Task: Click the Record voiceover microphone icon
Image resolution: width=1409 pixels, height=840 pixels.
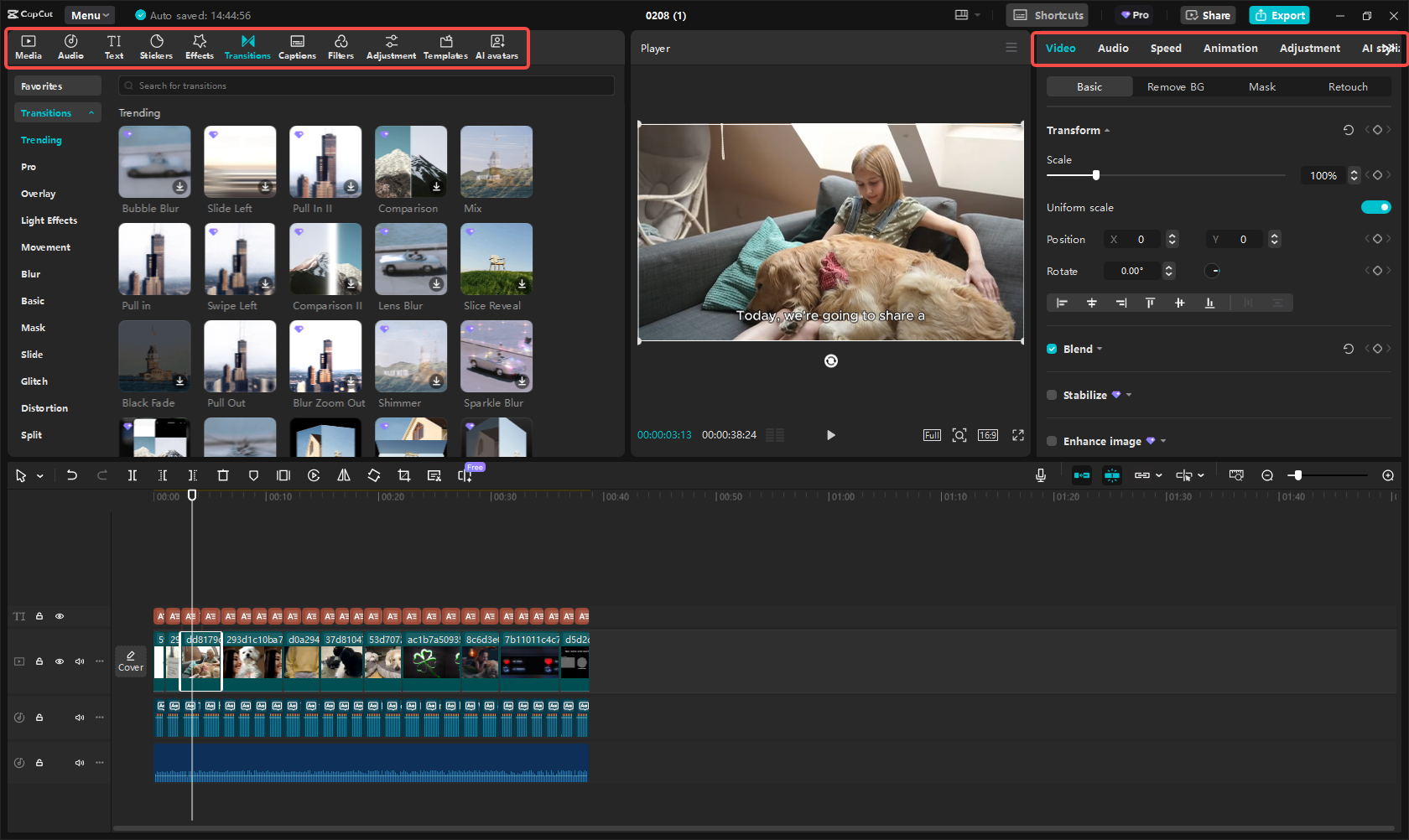Action: (x=1040, y=475)
